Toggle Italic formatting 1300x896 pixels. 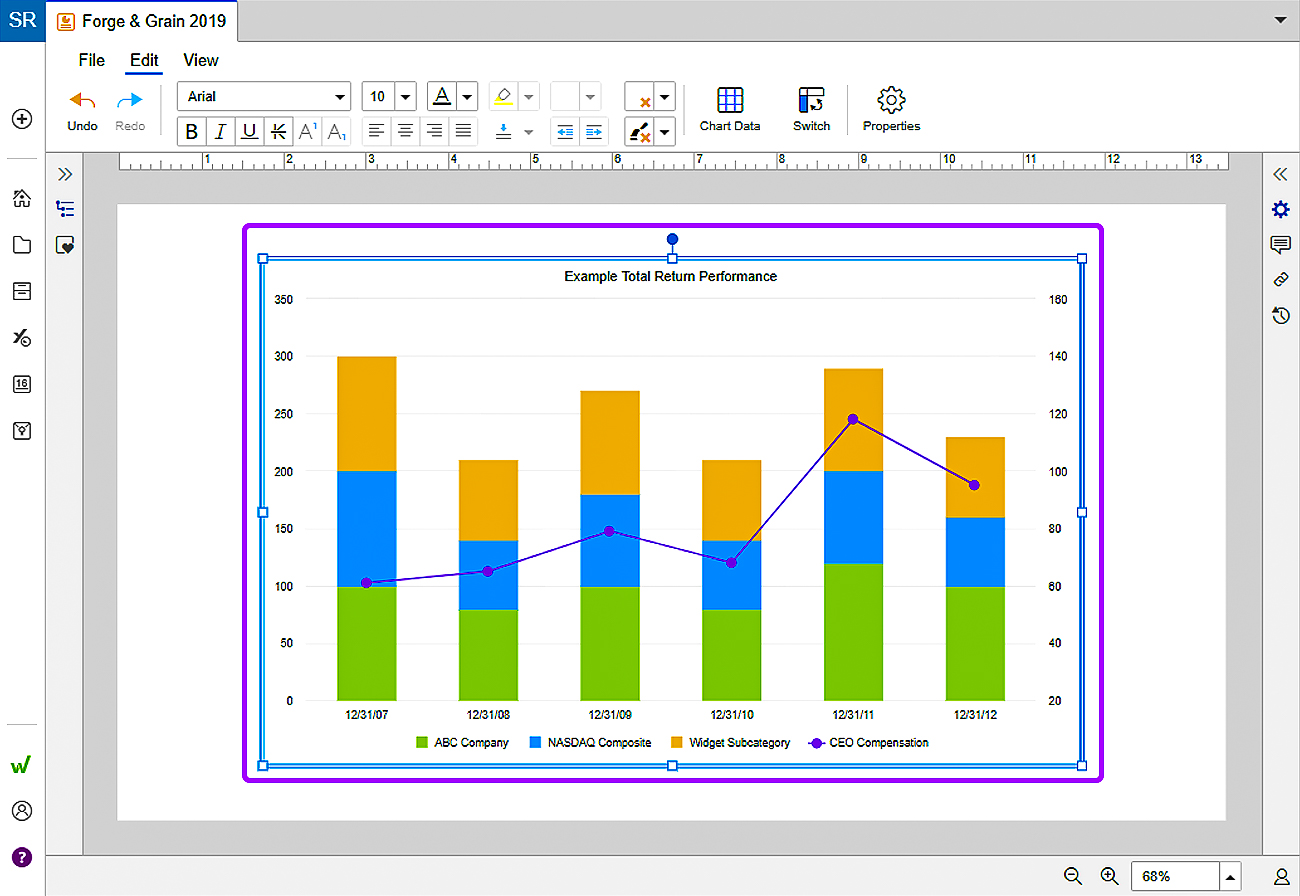[x=220, y=131]
